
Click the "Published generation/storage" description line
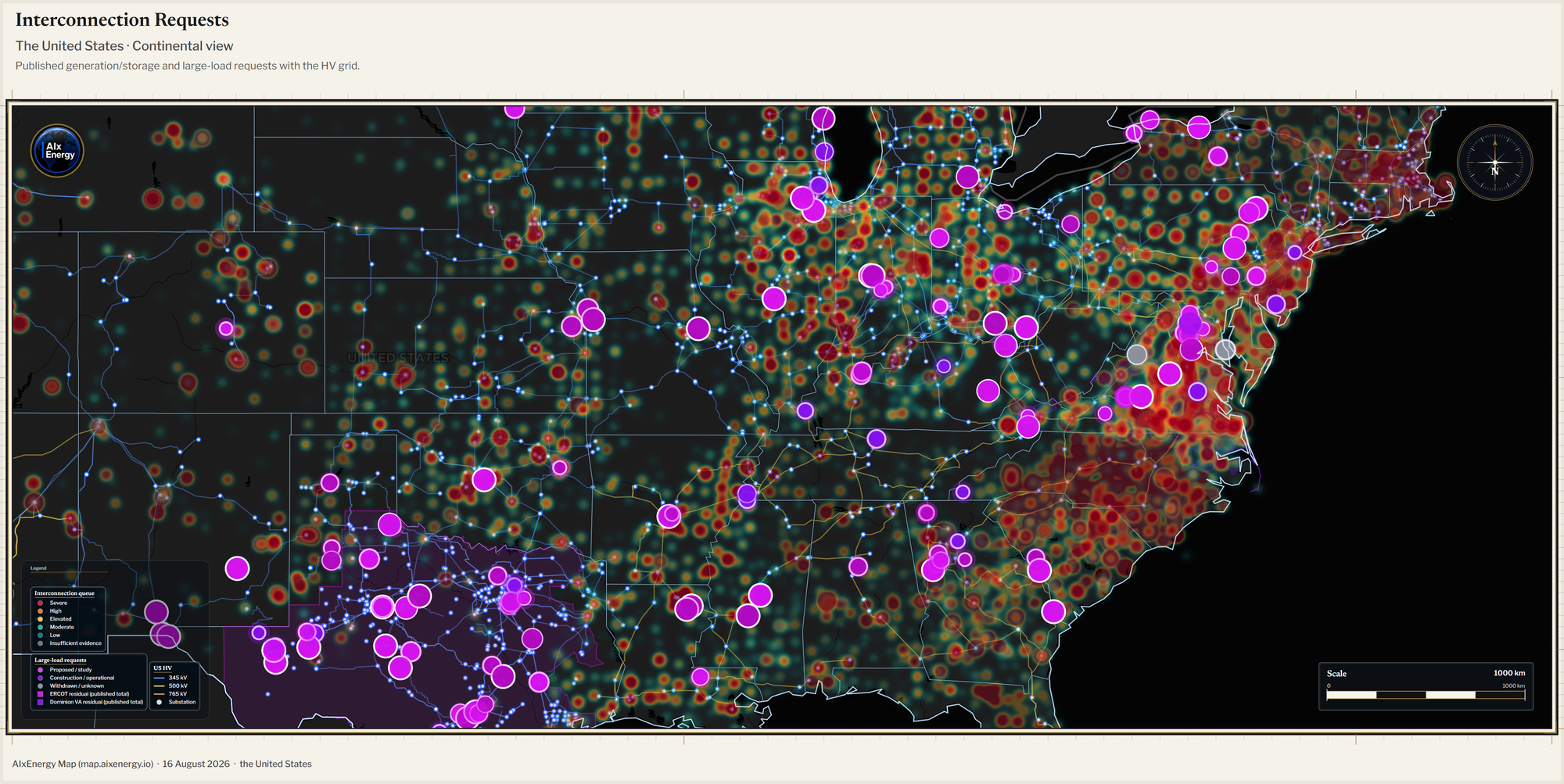188,66
